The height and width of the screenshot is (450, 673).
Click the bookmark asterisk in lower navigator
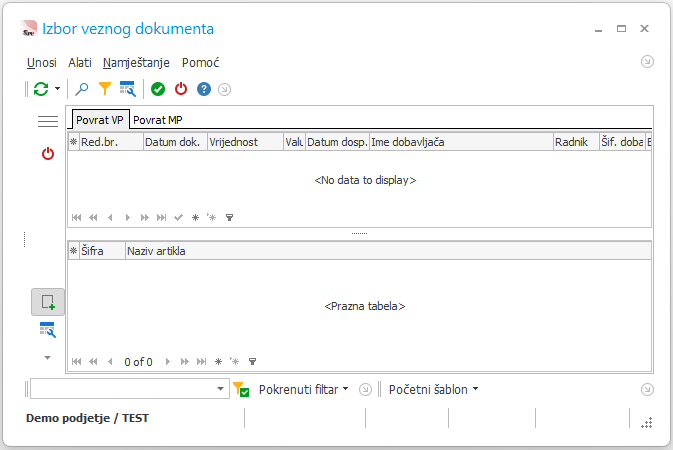point(218,362)
